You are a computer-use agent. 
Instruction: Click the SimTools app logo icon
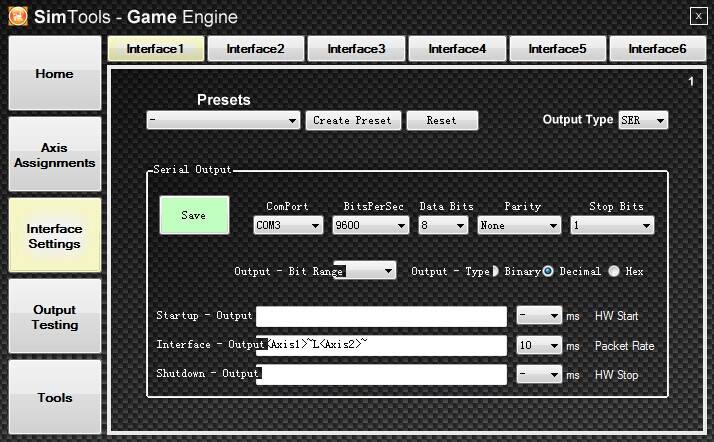[x=18, y=16]
